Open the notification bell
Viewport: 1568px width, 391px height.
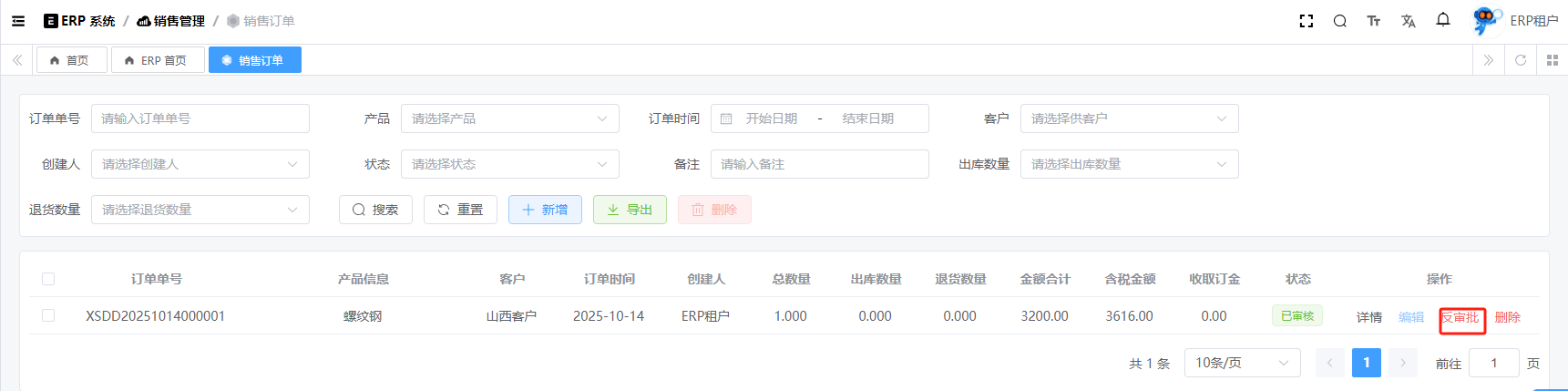coord(1443,20)
